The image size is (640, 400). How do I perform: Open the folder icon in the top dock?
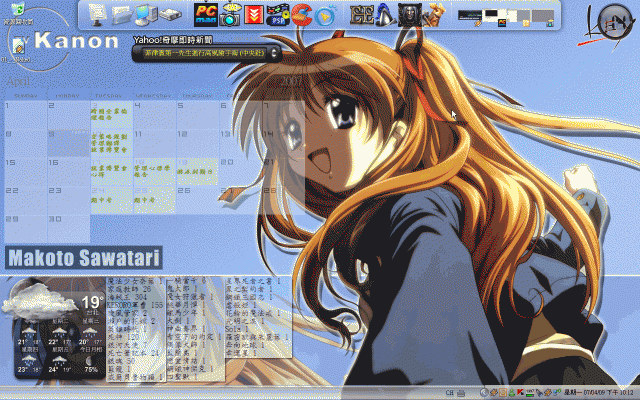coord(122,15)
